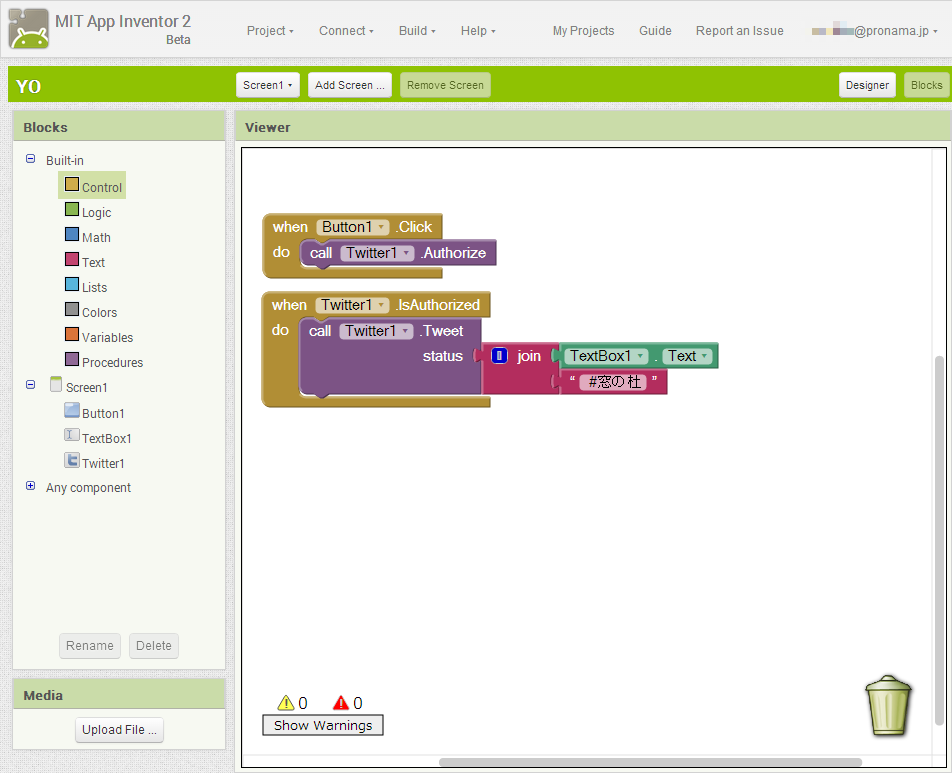Switch to the Designer view
This screenshot has width=952, height=773.
pos(866,85)
